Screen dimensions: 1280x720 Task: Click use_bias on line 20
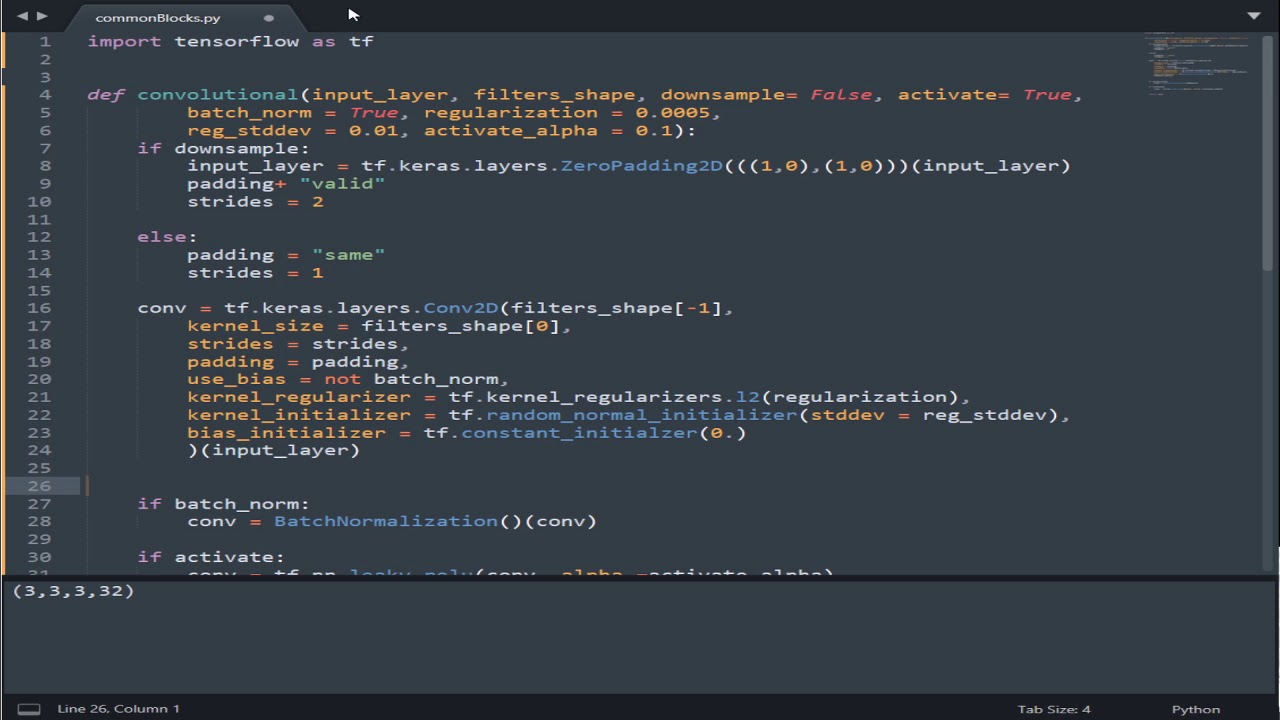click(x=236, y=379)
